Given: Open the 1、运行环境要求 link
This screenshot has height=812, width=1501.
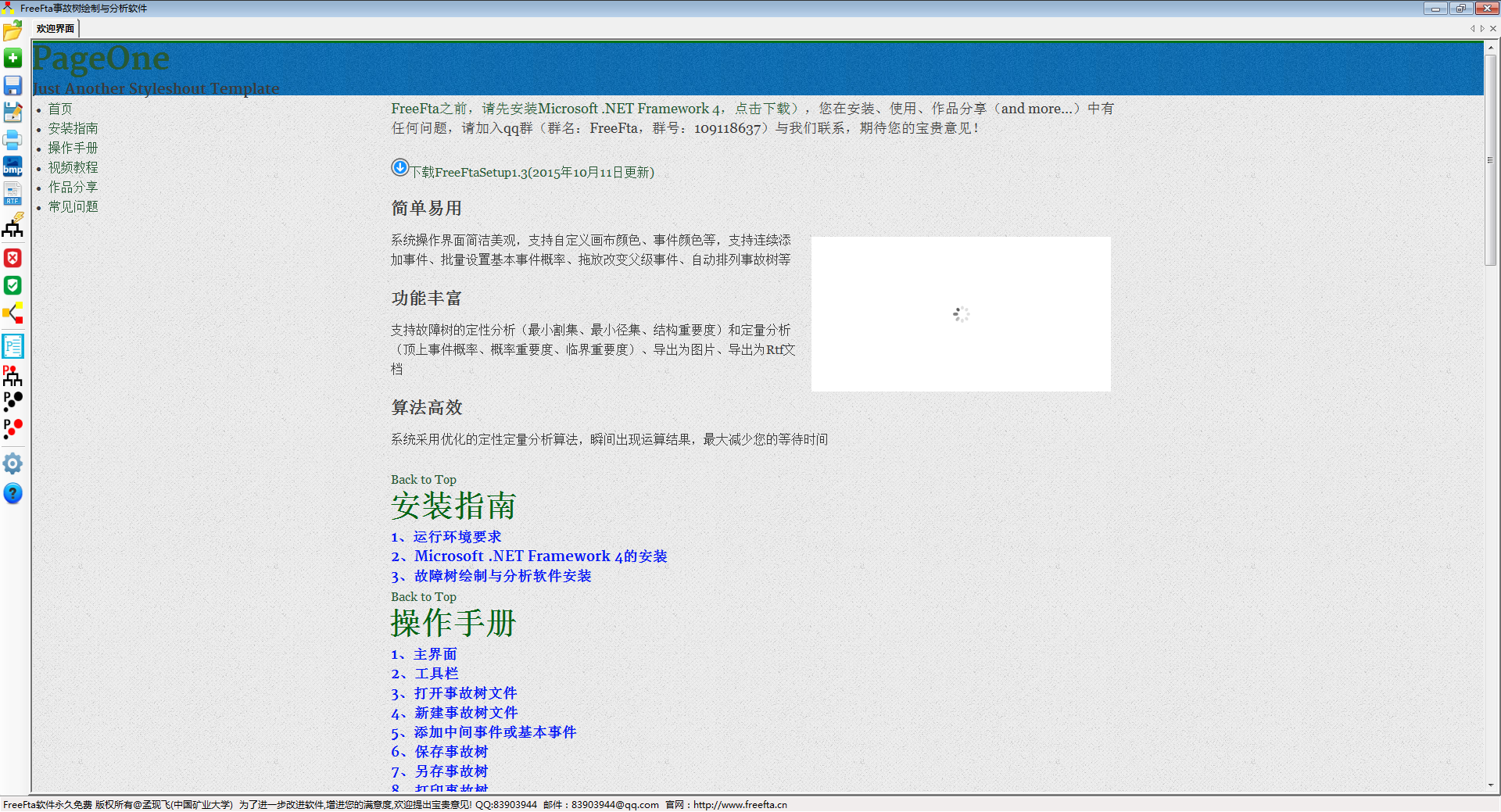Looking at the screenshot, I should click(446, 537).
